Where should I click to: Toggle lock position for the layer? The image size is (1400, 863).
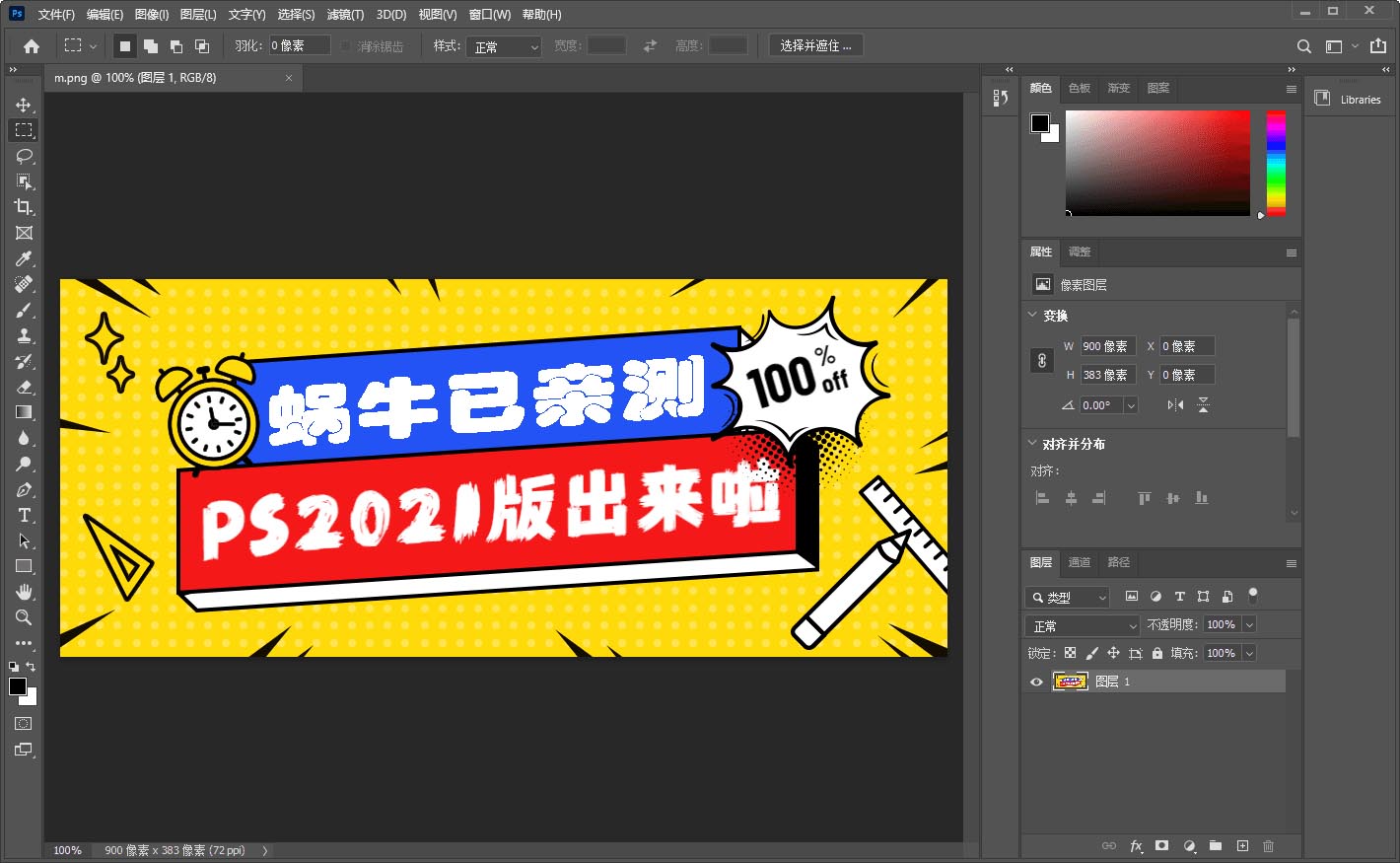[1113, 652]
